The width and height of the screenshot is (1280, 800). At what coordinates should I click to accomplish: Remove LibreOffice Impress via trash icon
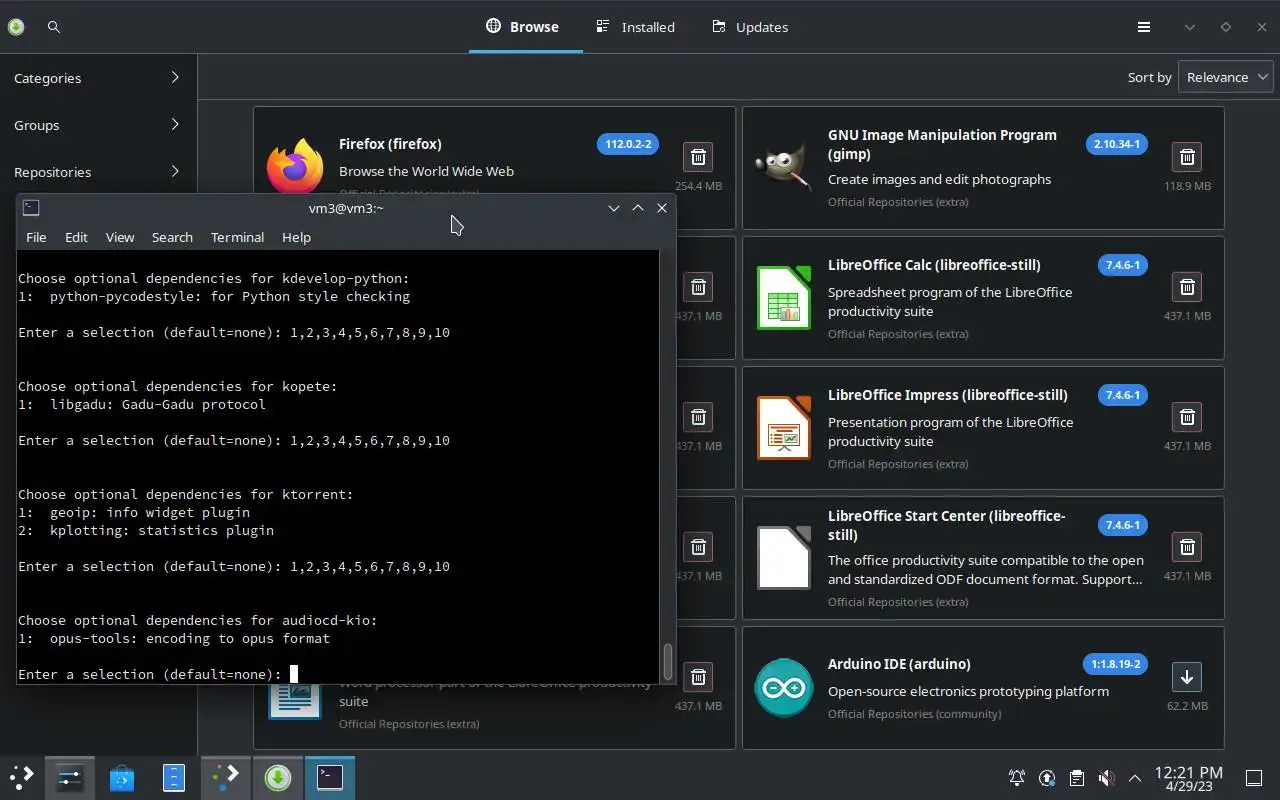(x=1187, y=417)
